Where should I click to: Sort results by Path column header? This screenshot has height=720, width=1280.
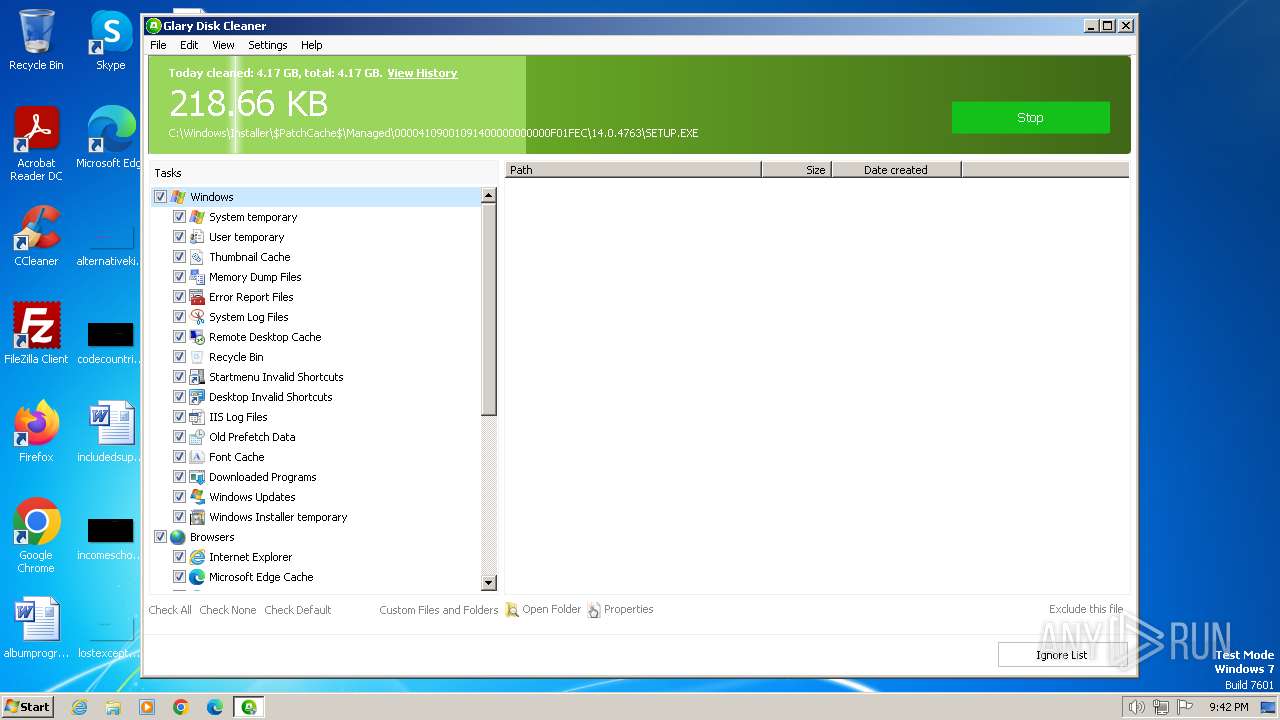633,170
